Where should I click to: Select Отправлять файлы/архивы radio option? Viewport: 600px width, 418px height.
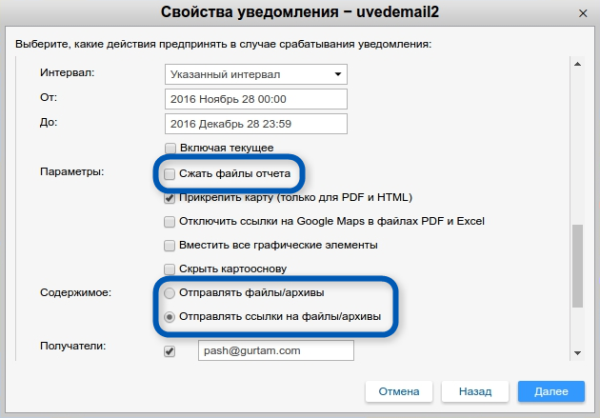point(169,293)
